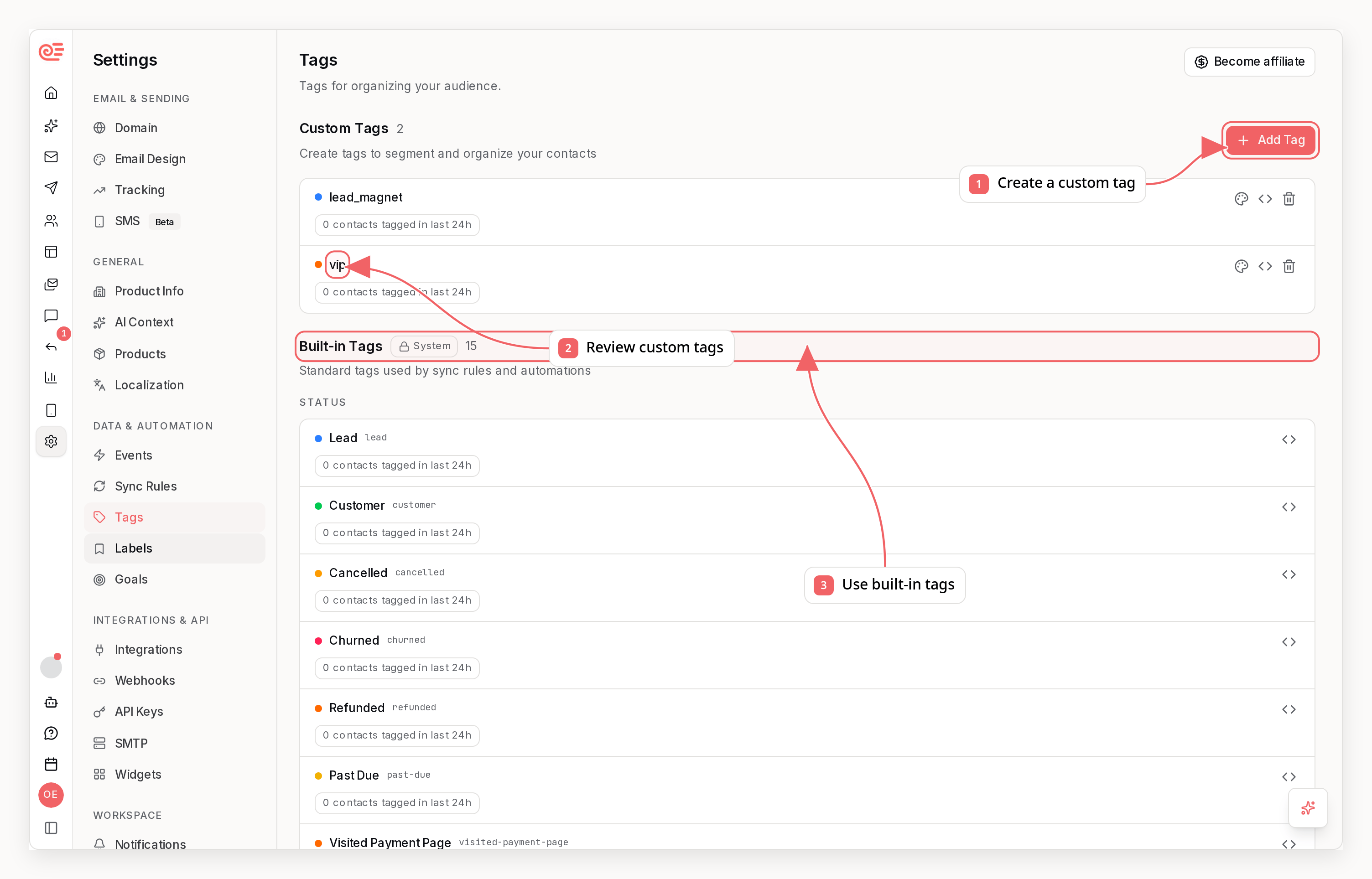
Task: Open API Keys settings
Action: pos(174,711)
